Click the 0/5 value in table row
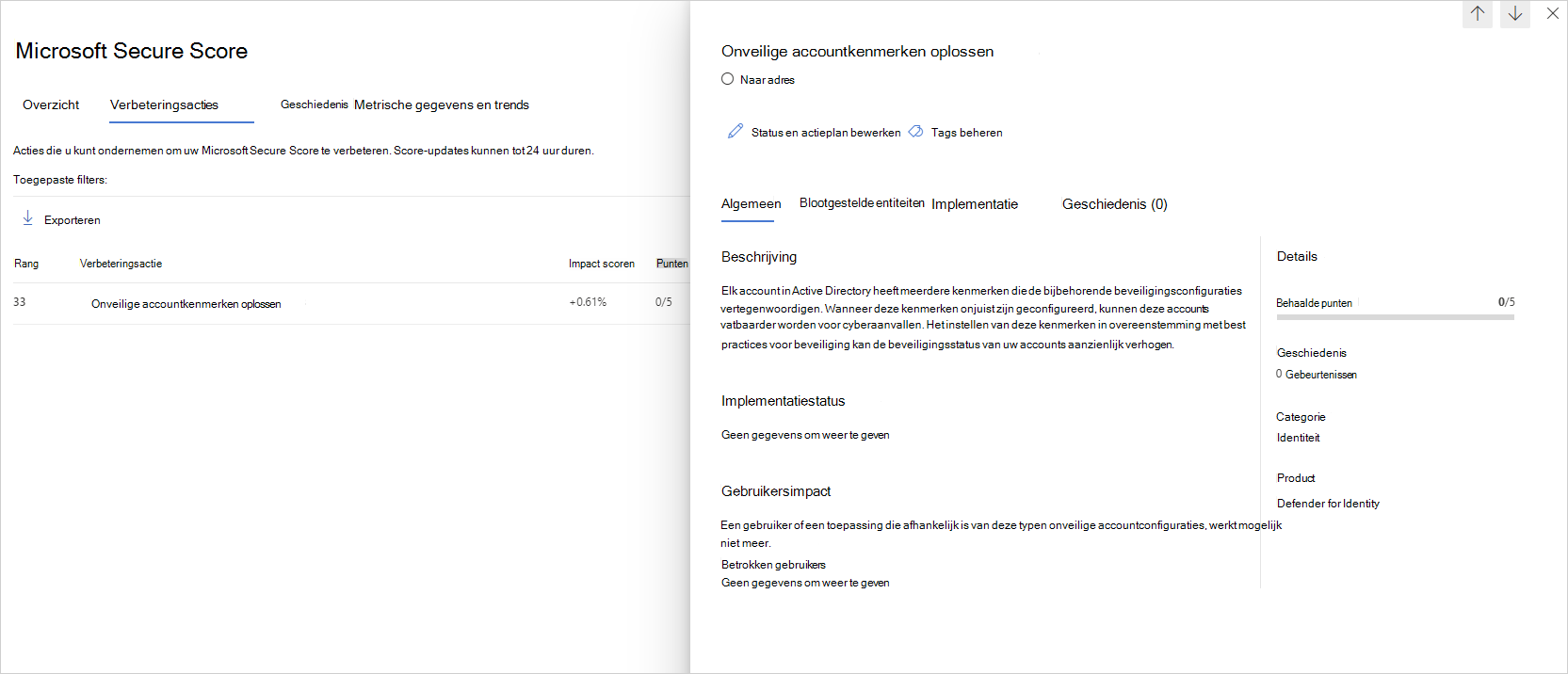This screenshot has height=674, width=1568. [x=664, y=302]
